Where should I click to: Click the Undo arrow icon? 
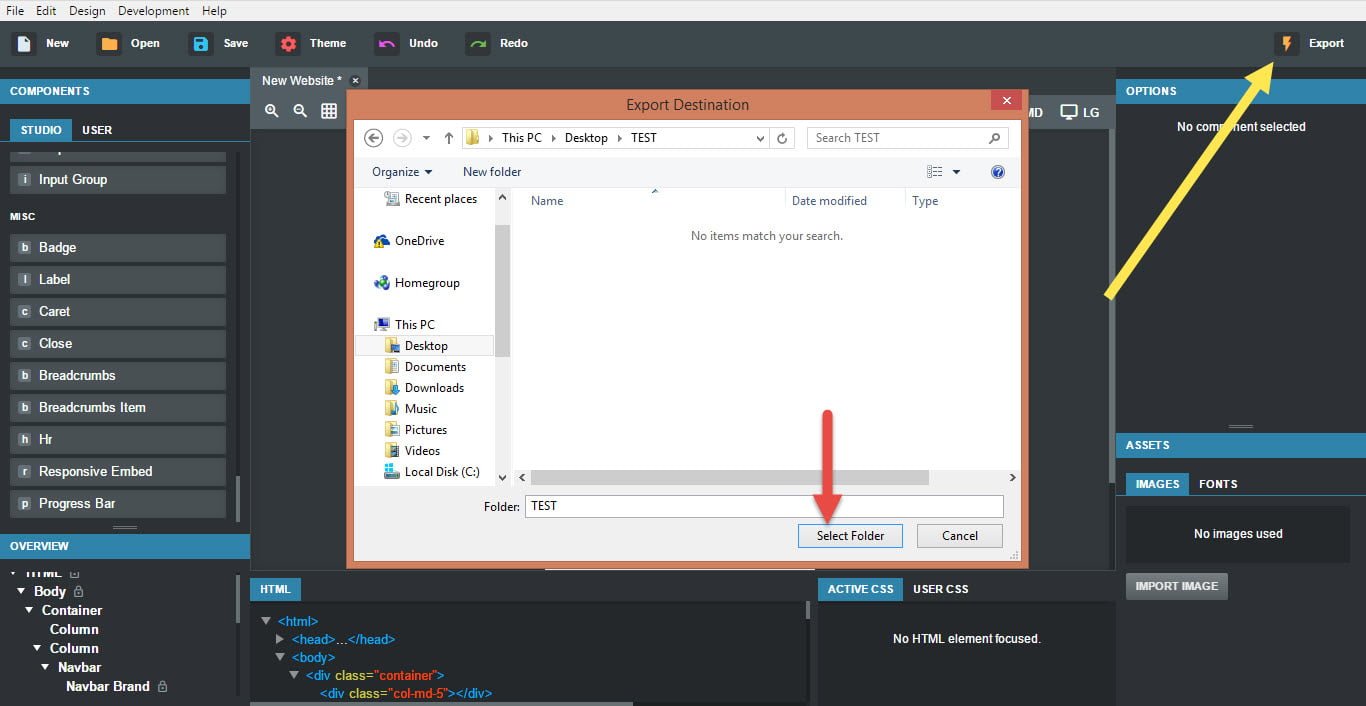386,43
